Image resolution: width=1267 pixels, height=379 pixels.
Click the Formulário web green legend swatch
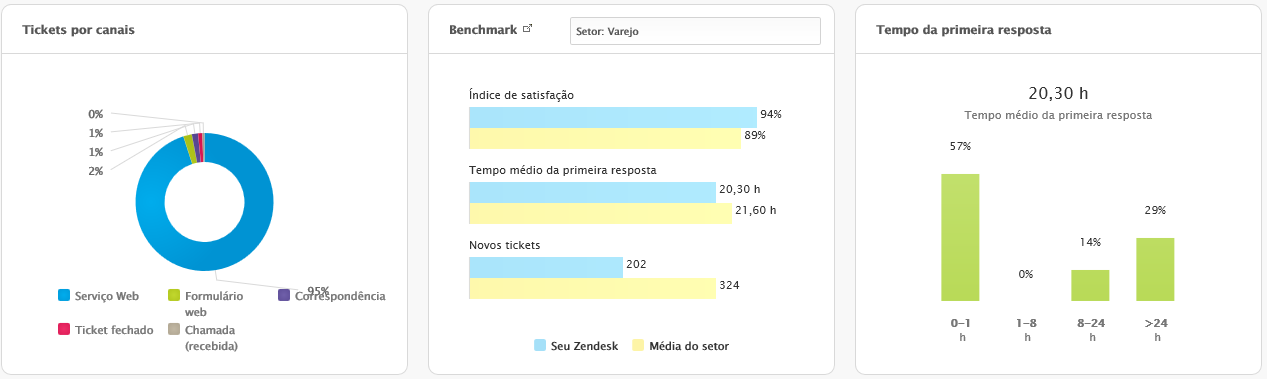point(174,296)
